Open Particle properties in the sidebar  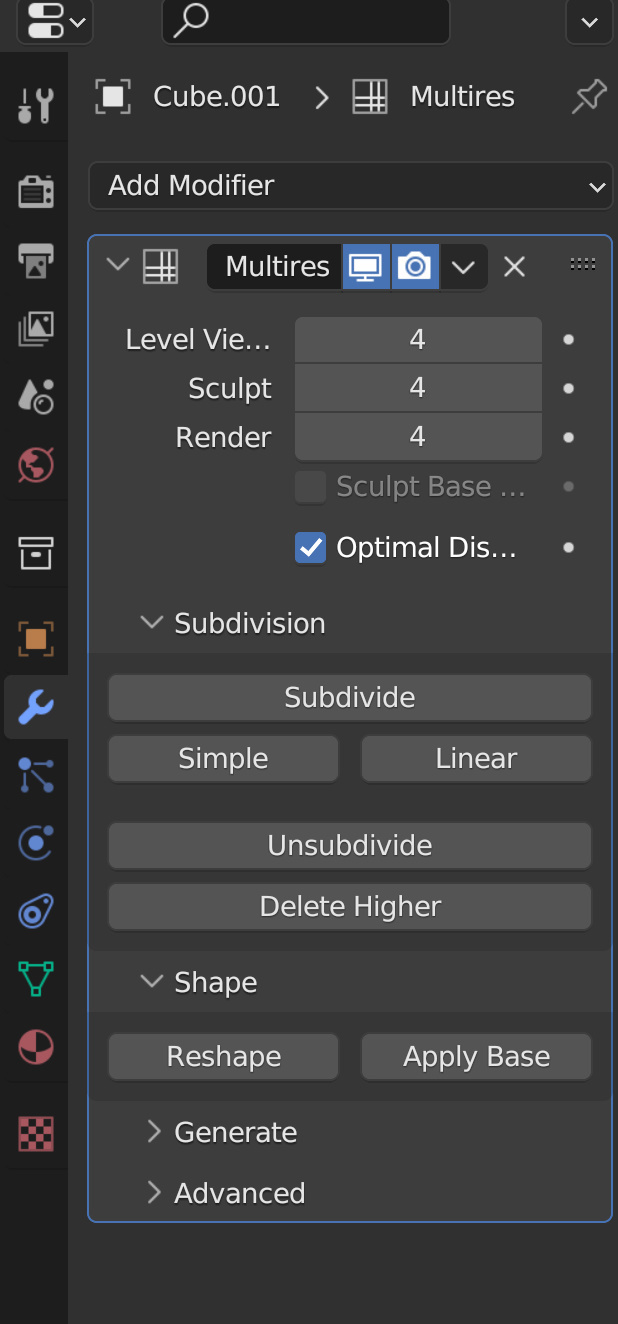[x=35, y=776]
